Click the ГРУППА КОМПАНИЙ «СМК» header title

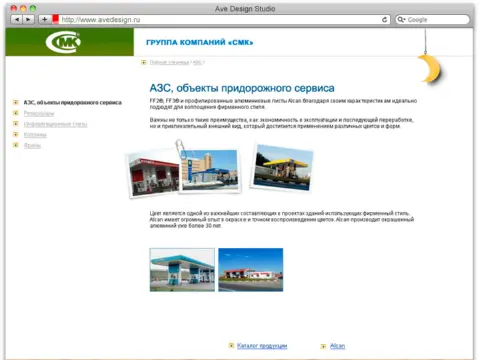200,43
